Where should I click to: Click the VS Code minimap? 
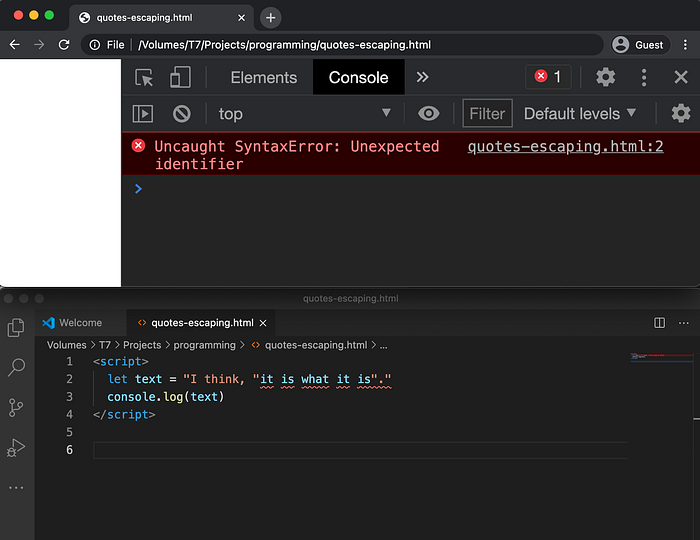(661, 357)
